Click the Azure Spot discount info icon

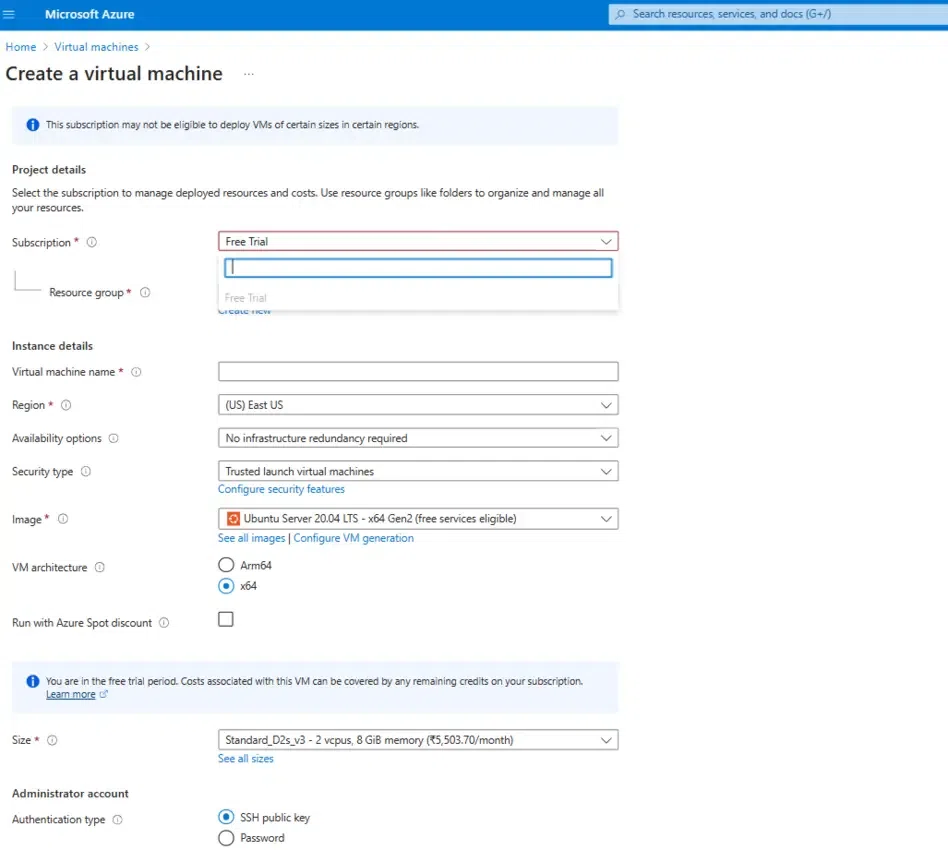click(x=164, y=623)
